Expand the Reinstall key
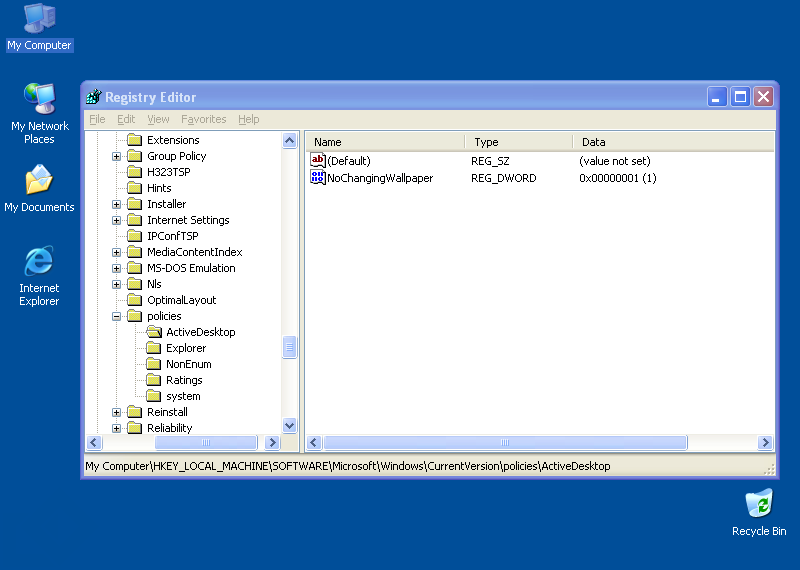The width and height of the screenshot is (800, 570). [116, 412]
